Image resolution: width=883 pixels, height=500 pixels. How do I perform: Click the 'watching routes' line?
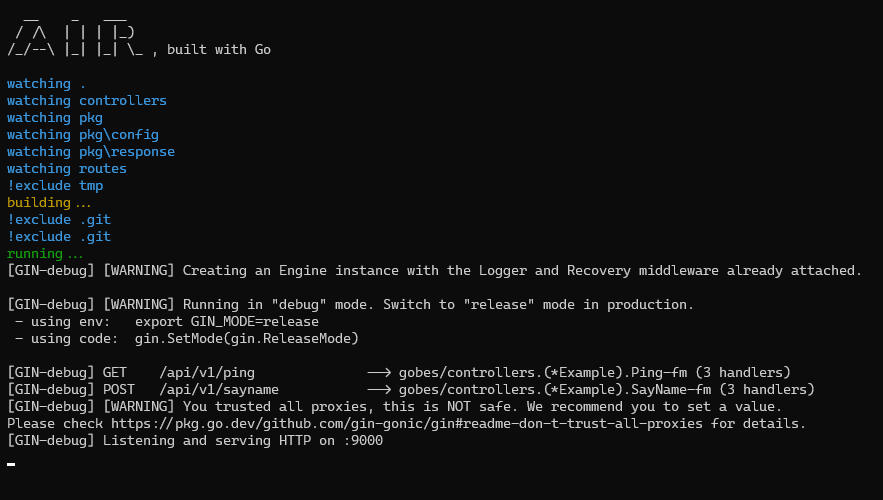(x=66, y=168)
